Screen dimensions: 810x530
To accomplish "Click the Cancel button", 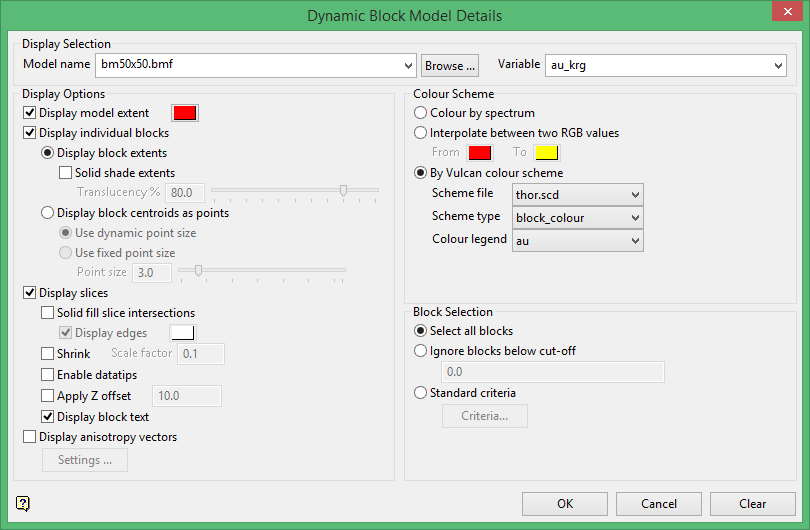I will 659,503.
